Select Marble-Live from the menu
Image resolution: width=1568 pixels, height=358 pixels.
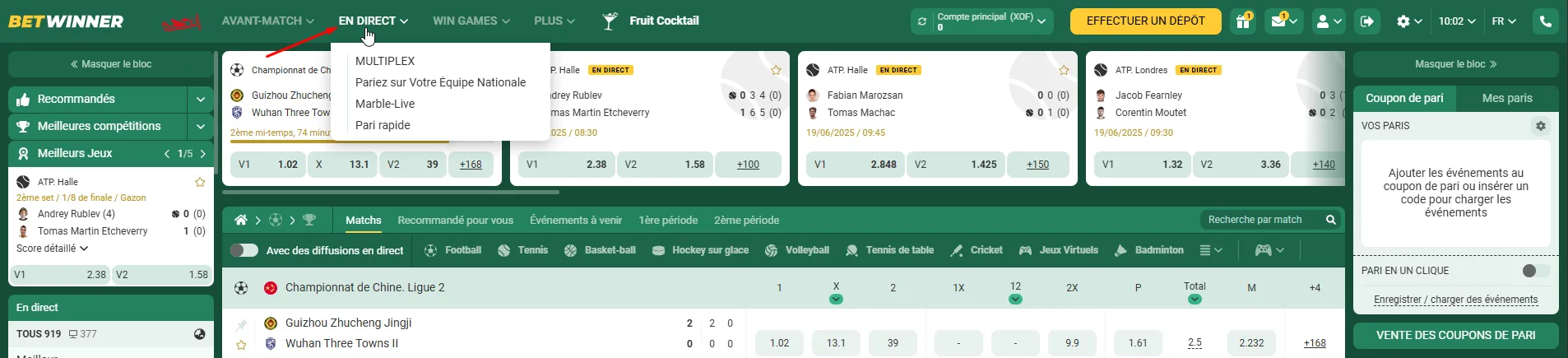click(x=385, y=104)
